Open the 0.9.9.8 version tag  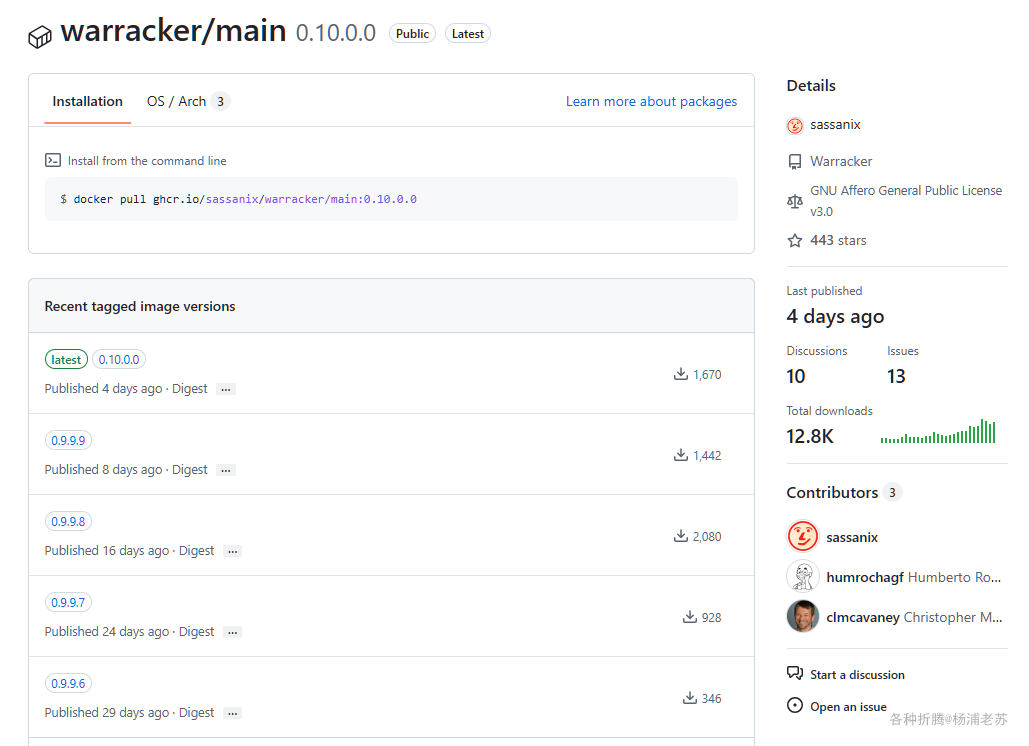[68, 522]
